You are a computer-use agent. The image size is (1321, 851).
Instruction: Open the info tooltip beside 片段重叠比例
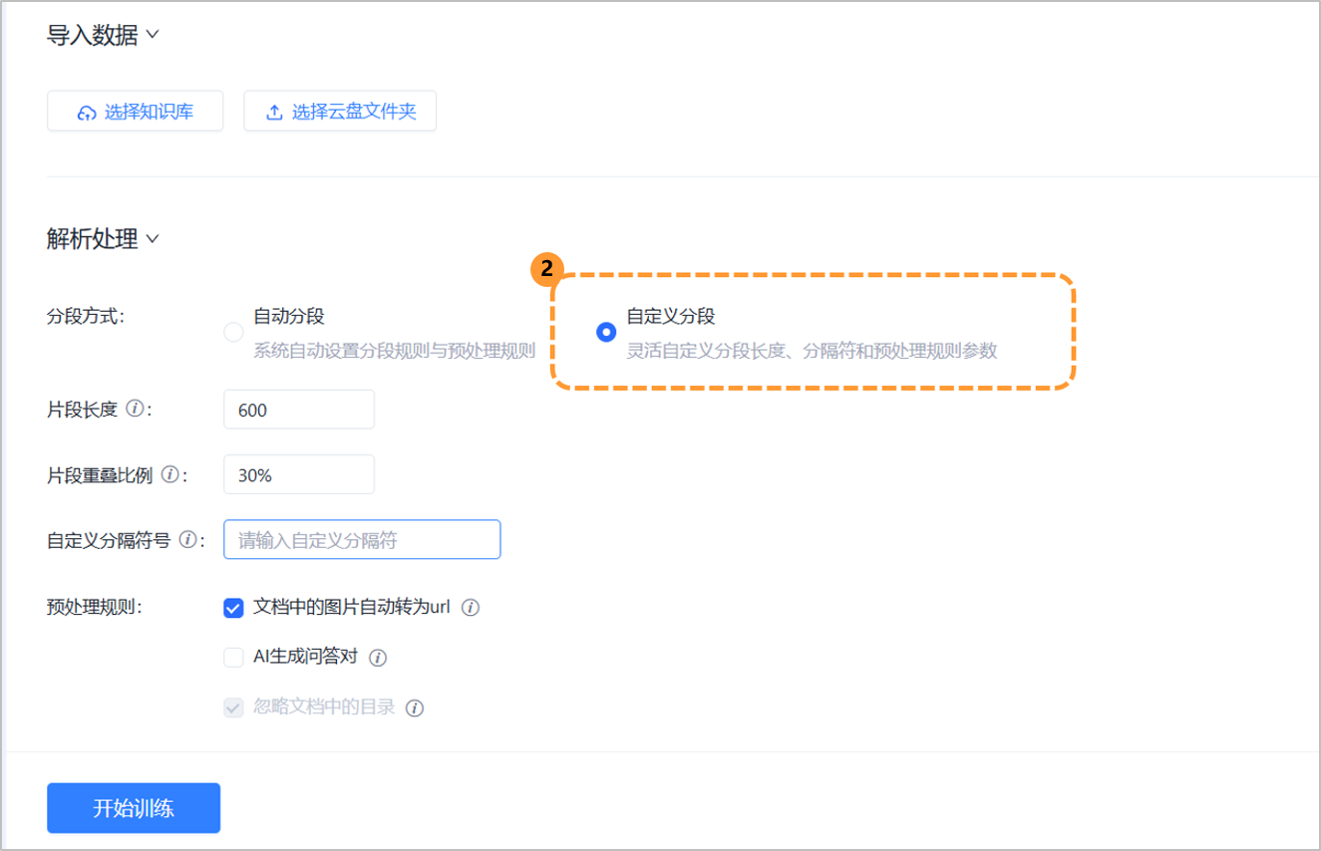pos(171,475)
